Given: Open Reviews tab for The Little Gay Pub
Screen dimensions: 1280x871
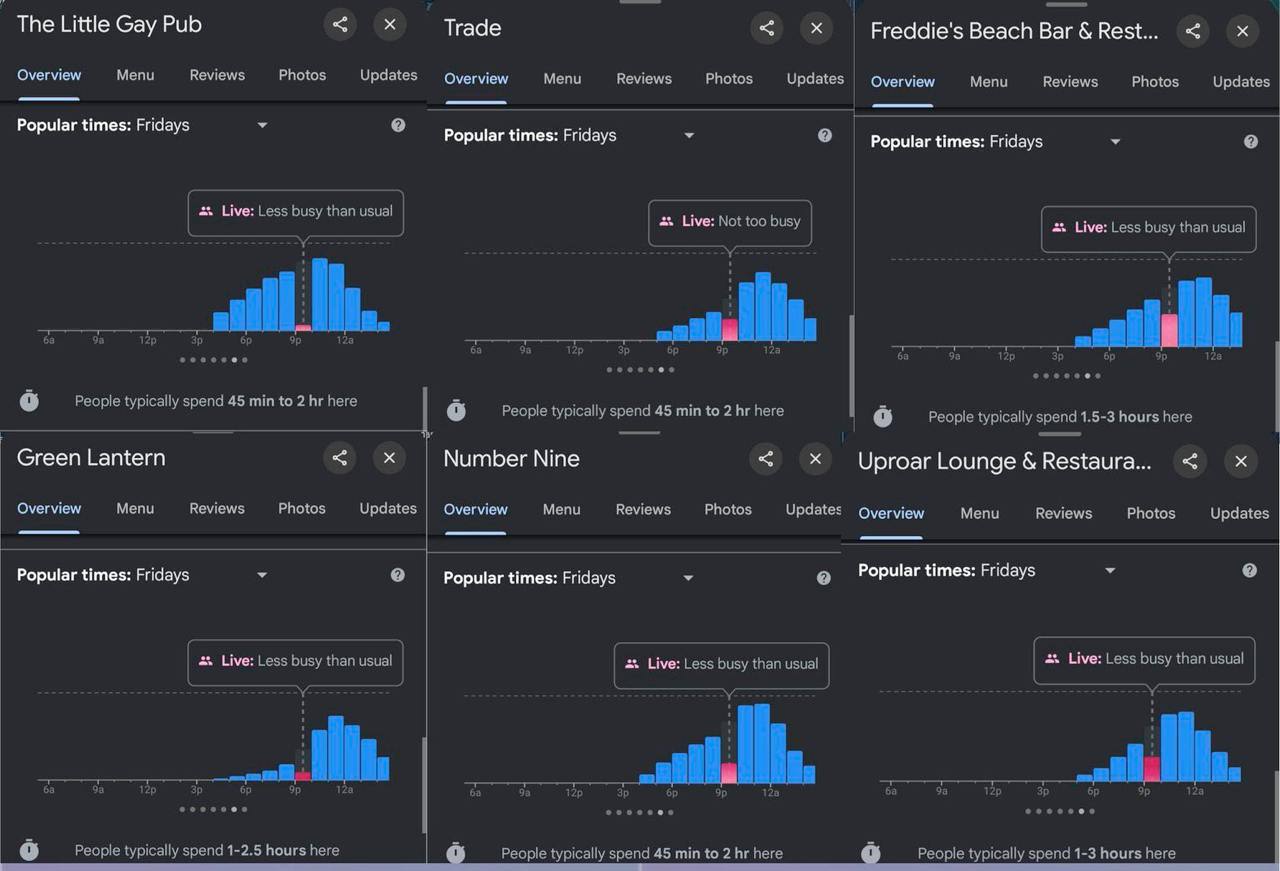Looking at the screenshot, I should [x=217, y=75].
